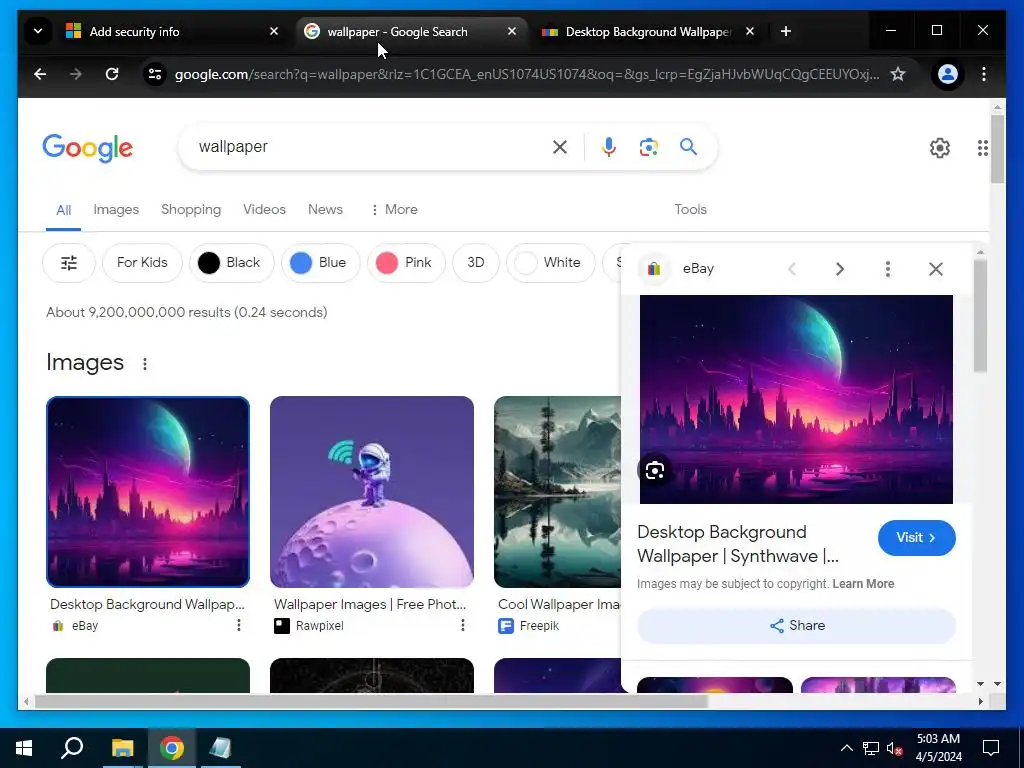Apply the For Kids filter chip

(x=142, y=263)
